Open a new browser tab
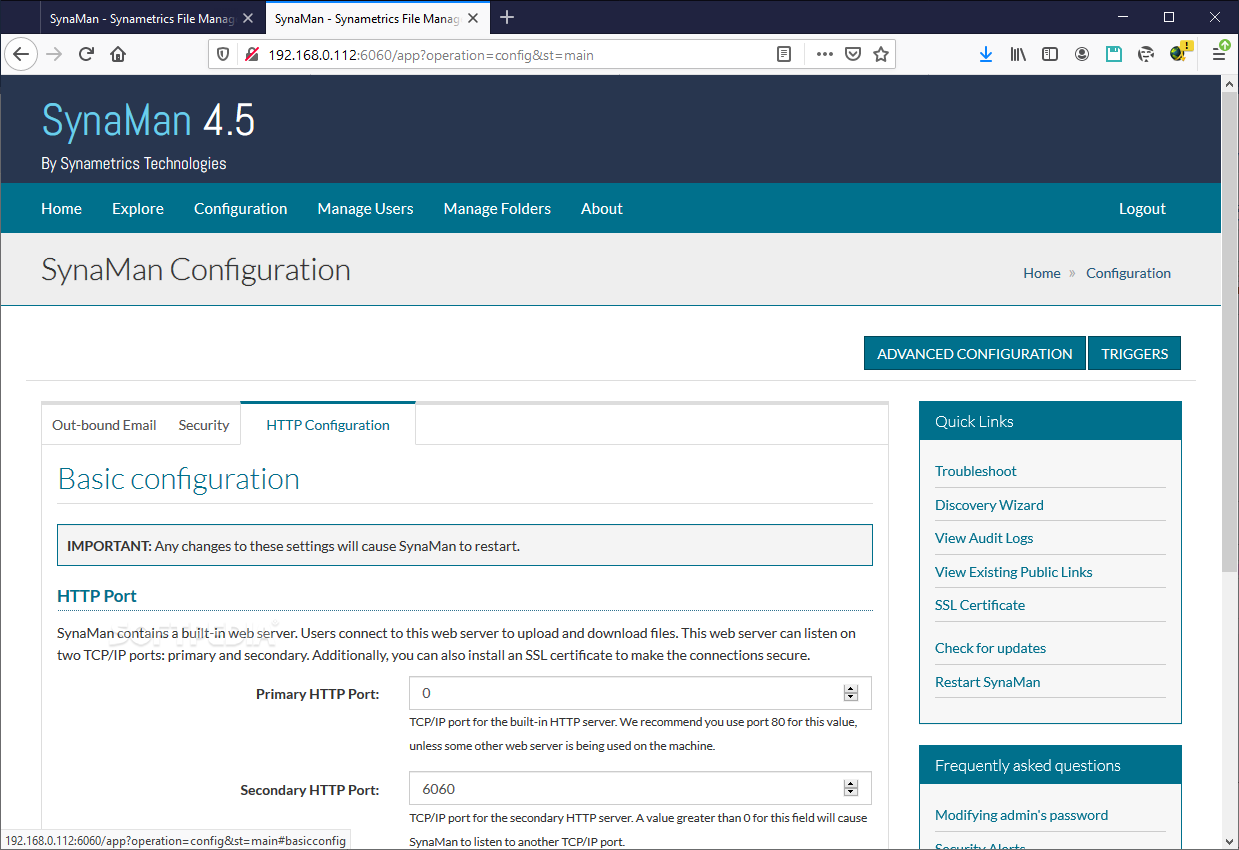This screenshot has height=850, width=1239. click(x=507, y=17)
